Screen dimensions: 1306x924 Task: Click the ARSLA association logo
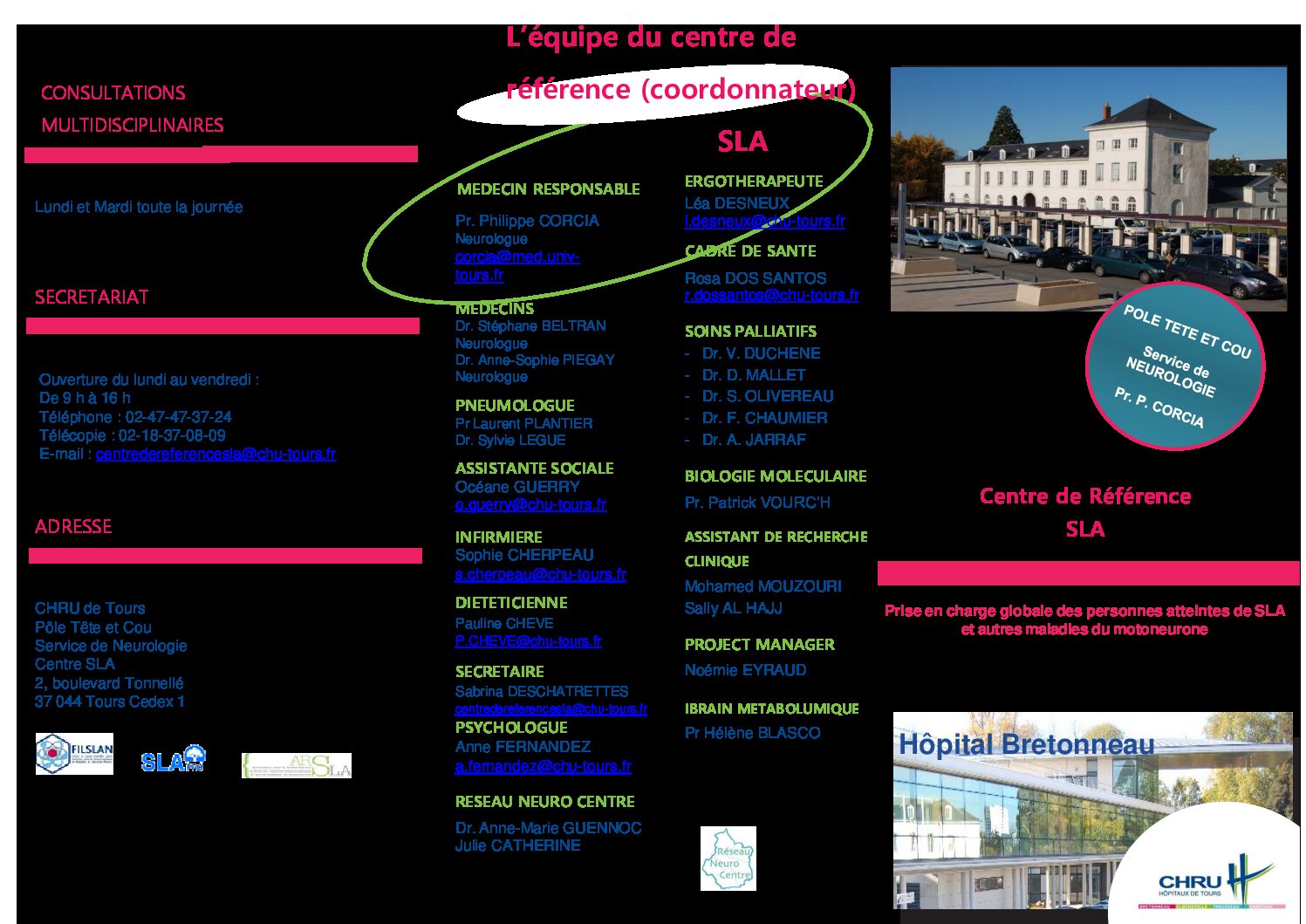296,765
